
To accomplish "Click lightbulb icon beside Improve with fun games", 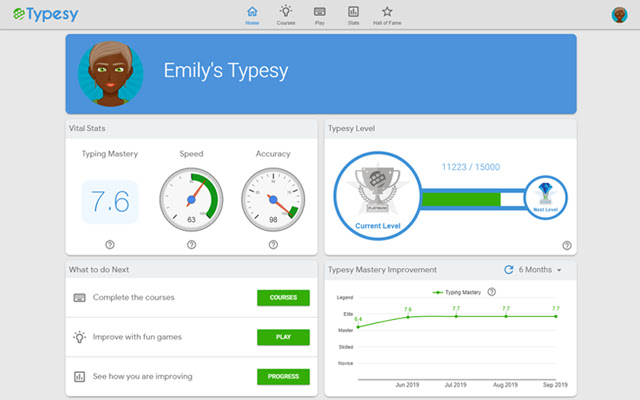I will (x=80, y=337).
